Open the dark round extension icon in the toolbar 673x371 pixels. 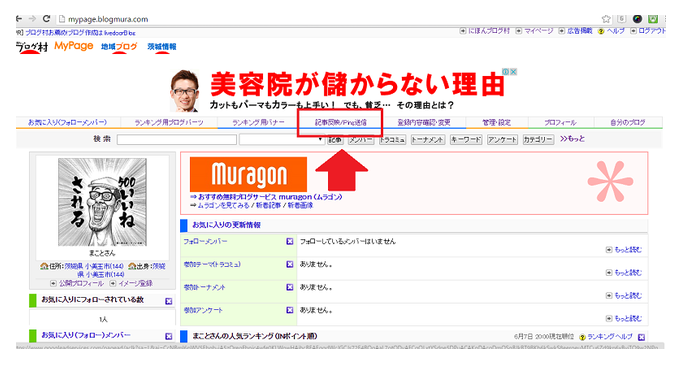637,19
